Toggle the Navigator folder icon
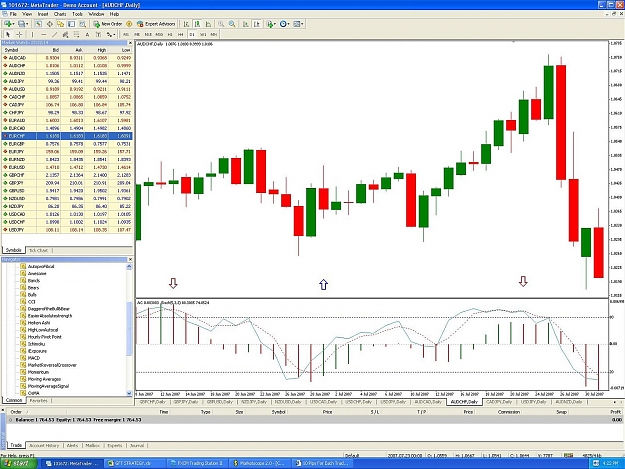Image resolution: width=625 pixels, height=469 pixels. click(x=61, y=24)
